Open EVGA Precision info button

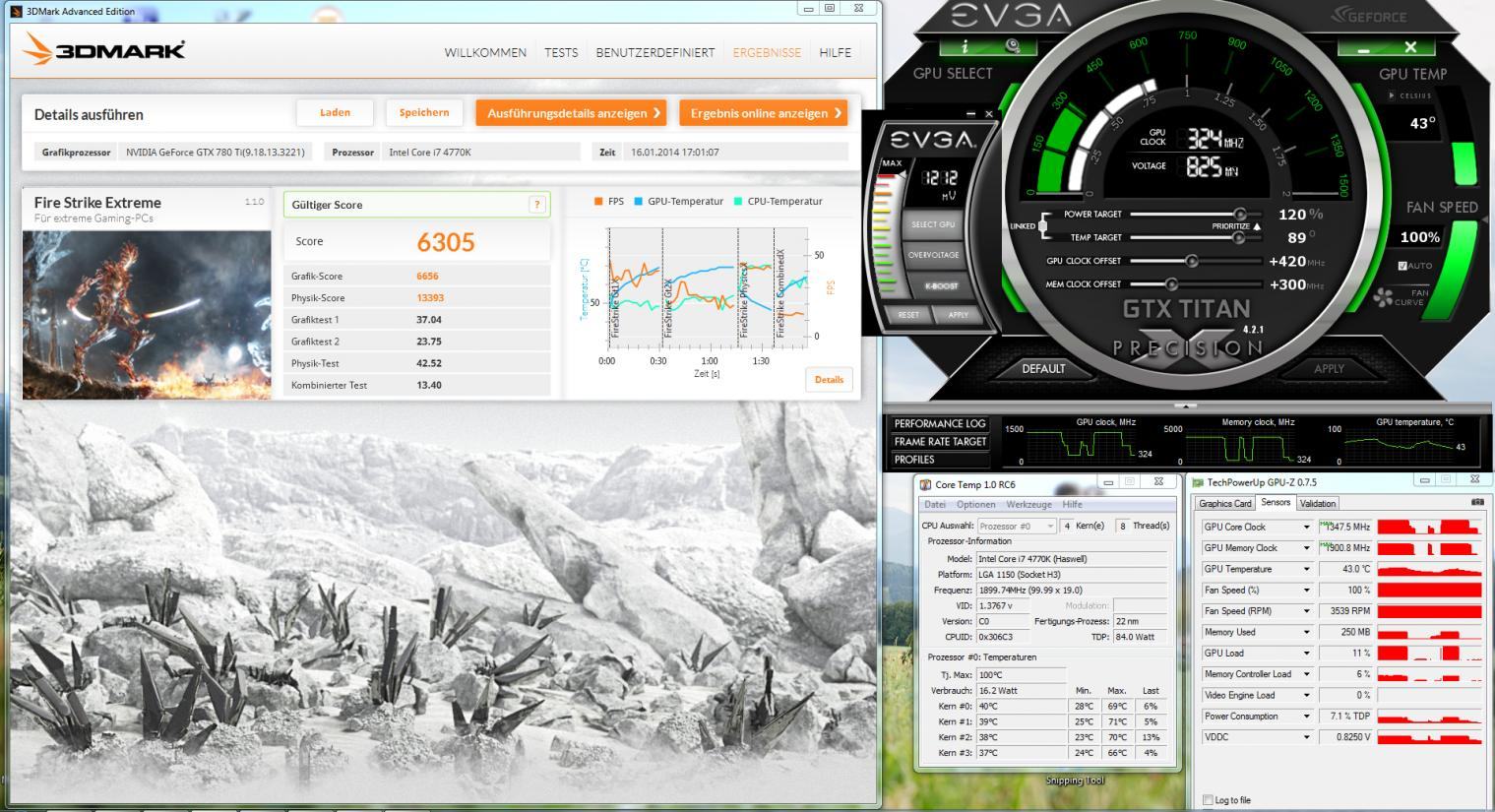pos(965,46)
